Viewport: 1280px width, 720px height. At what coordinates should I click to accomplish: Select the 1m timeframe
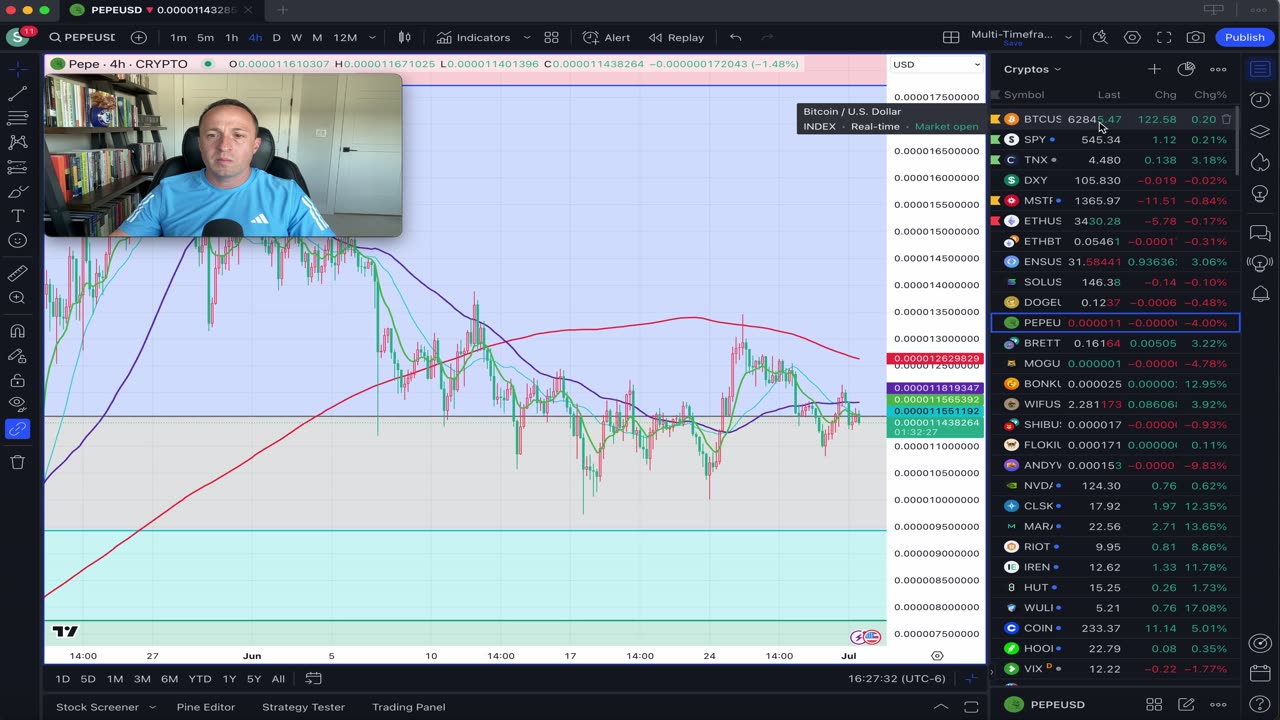click(x=178, y=37)
